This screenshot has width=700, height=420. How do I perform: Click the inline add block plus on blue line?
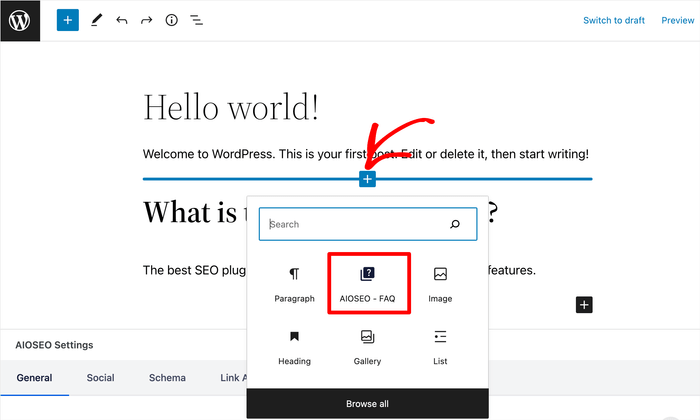[367, 179]
